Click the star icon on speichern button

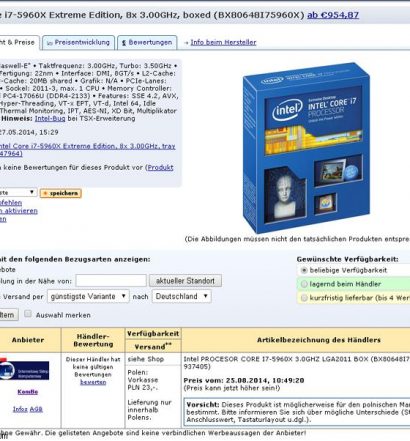click(x=44, y=193)
